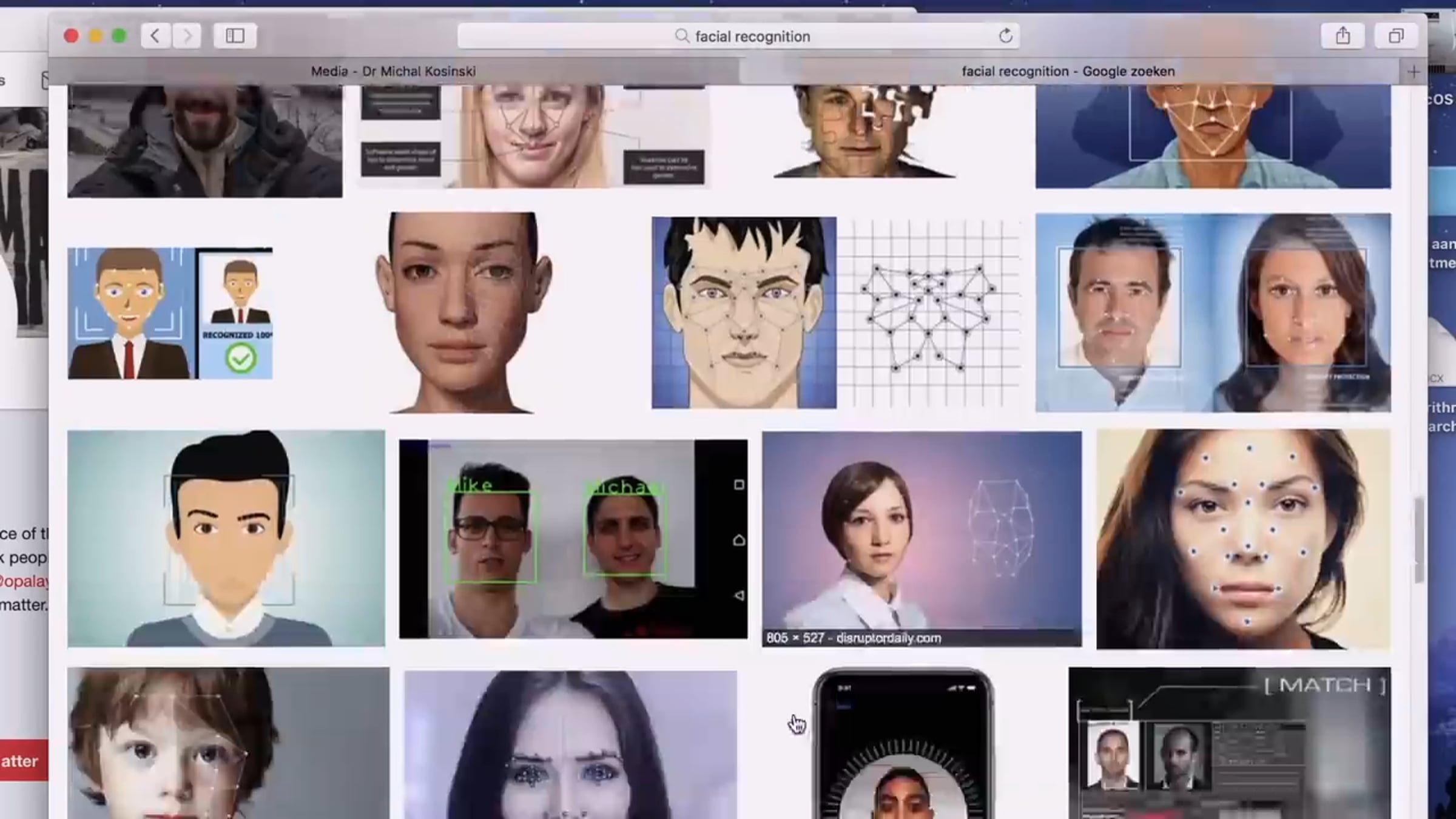Go back using the Safari back arrow

(155, 36)
